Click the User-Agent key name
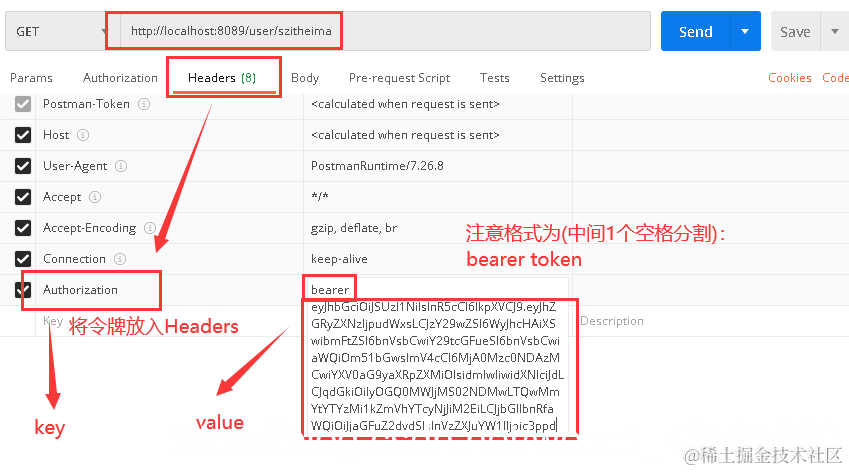Image resolution: width=849 pixels, height=472 pixels. (x=75, y=166)
